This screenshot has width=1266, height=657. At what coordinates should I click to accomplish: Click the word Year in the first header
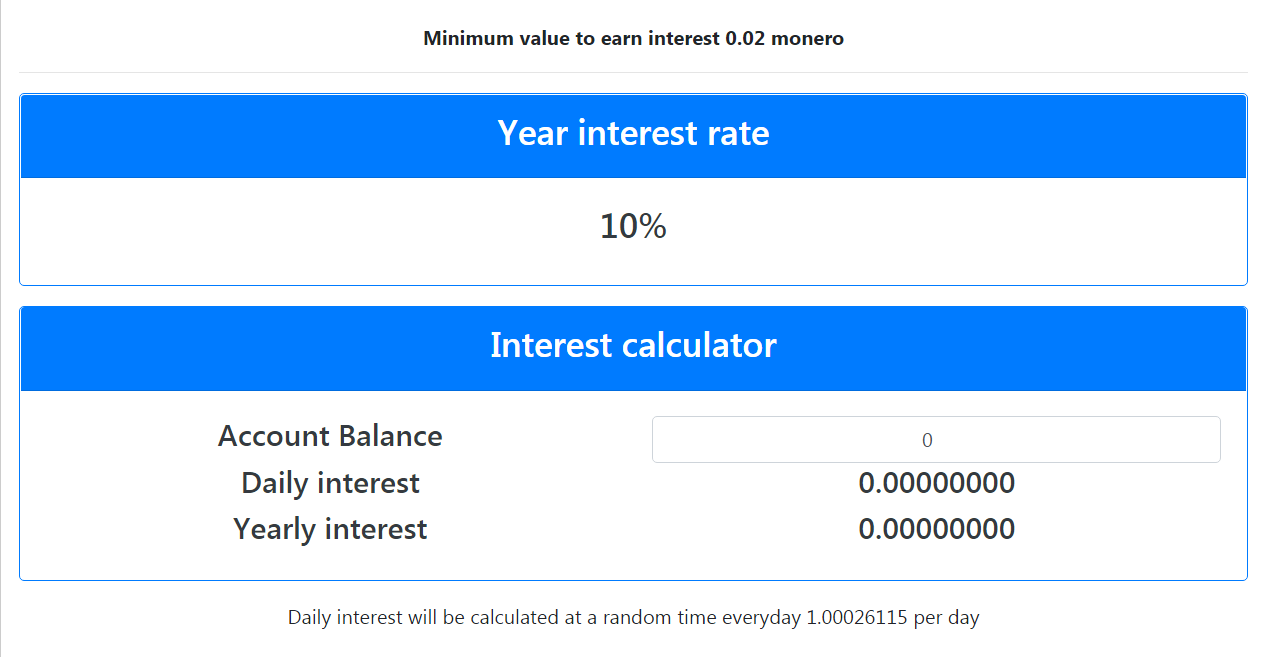[533, 134]
